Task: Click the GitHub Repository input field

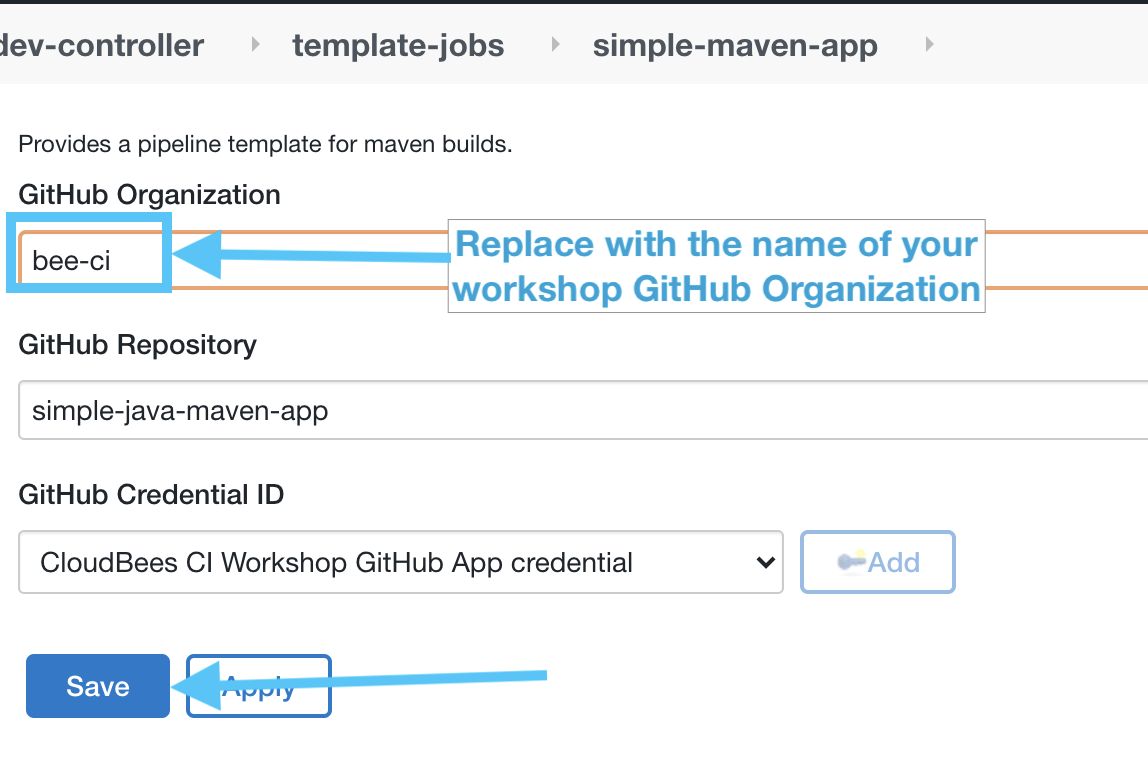Action: pyautogui.click(x=400, y=410)
